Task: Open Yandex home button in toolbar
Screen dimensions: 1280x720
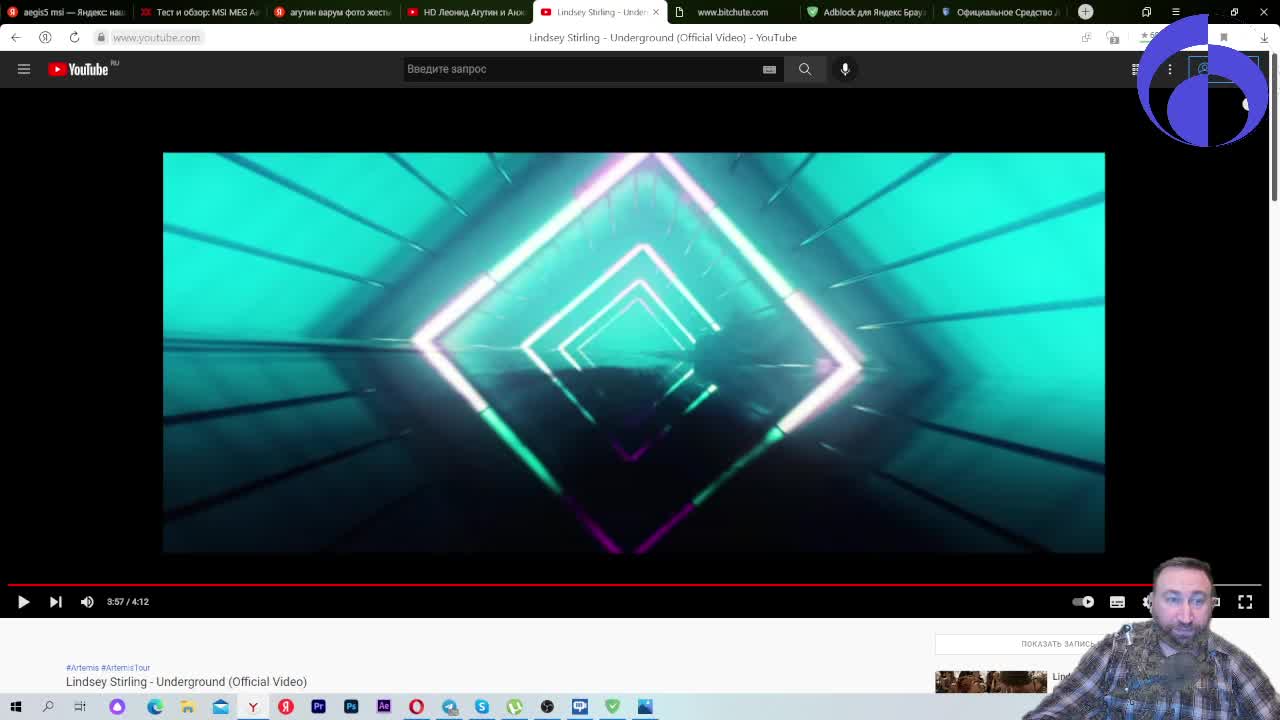Action: tap(45, 37)
